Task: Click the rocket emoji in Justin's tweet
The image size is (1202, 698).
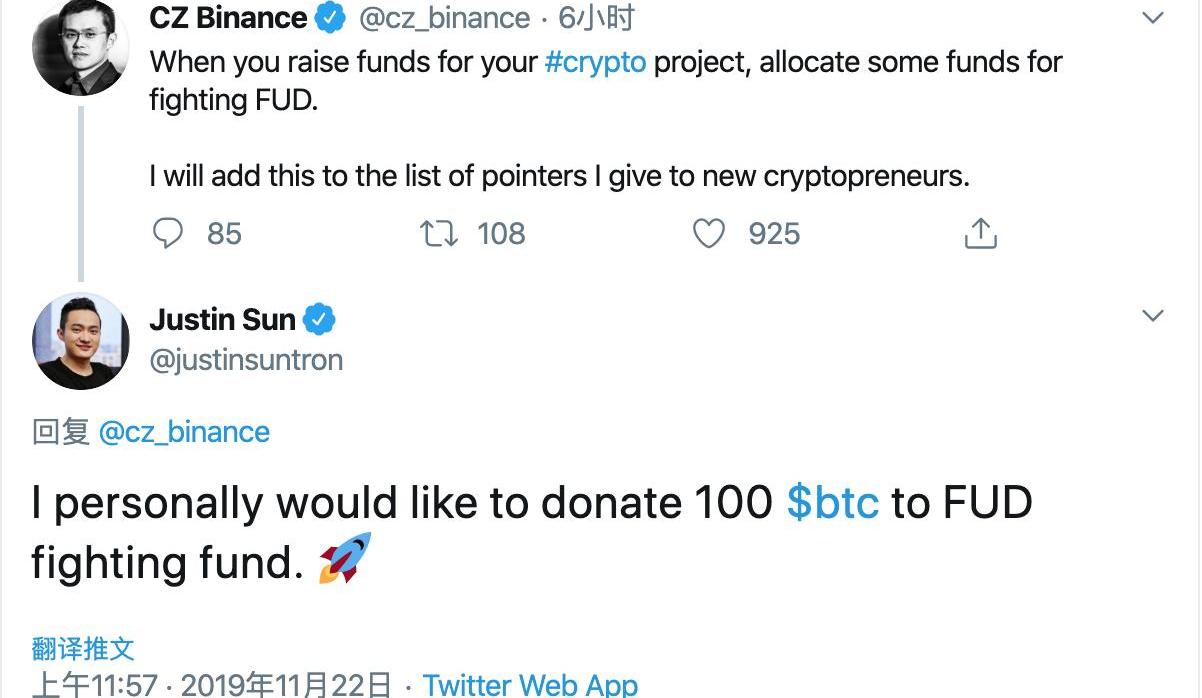Action: pyautogui.click(x=344, y=559)
